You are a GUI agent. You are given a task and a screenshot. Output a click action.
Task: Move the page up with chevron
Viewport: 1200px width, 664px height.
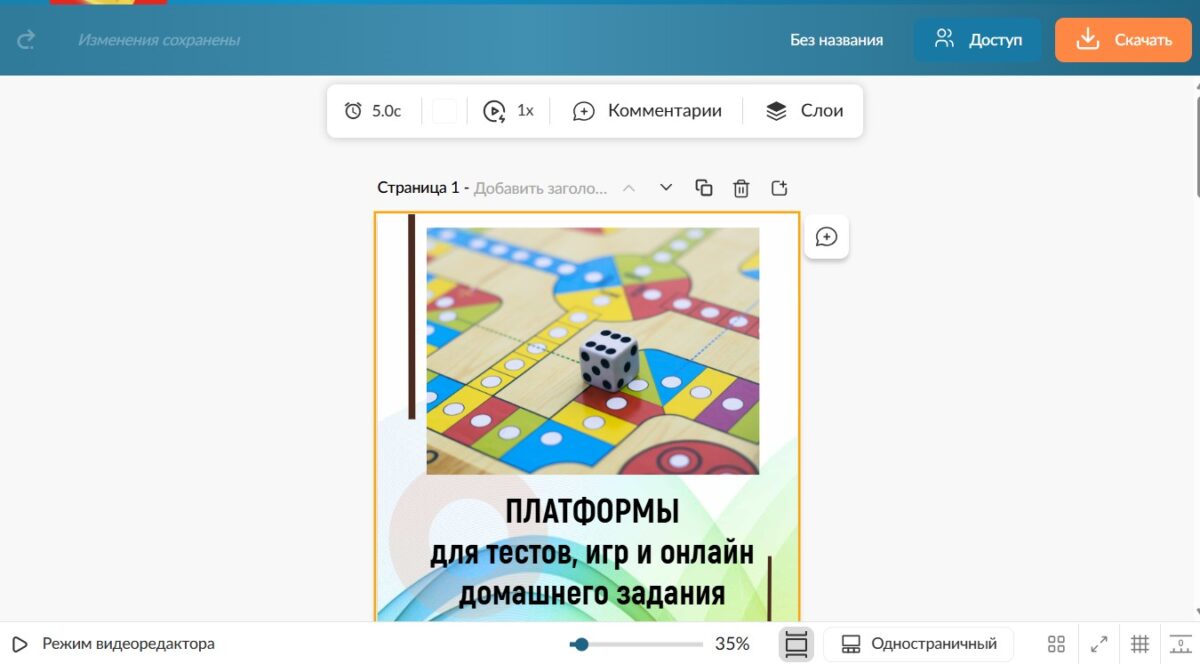pos(629,188)
